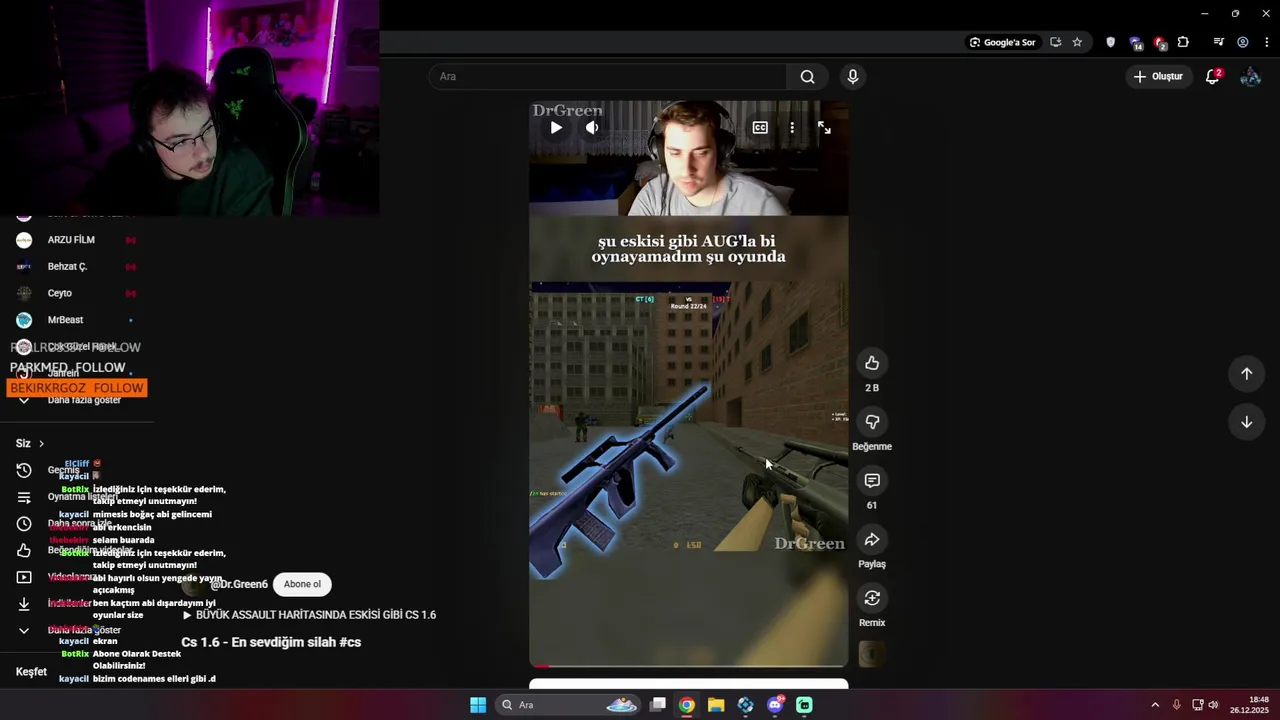The width and height of the screenshot is (1280, 720).
Task: Open File Explorer from the taskbar
Action: click(716, 705)
